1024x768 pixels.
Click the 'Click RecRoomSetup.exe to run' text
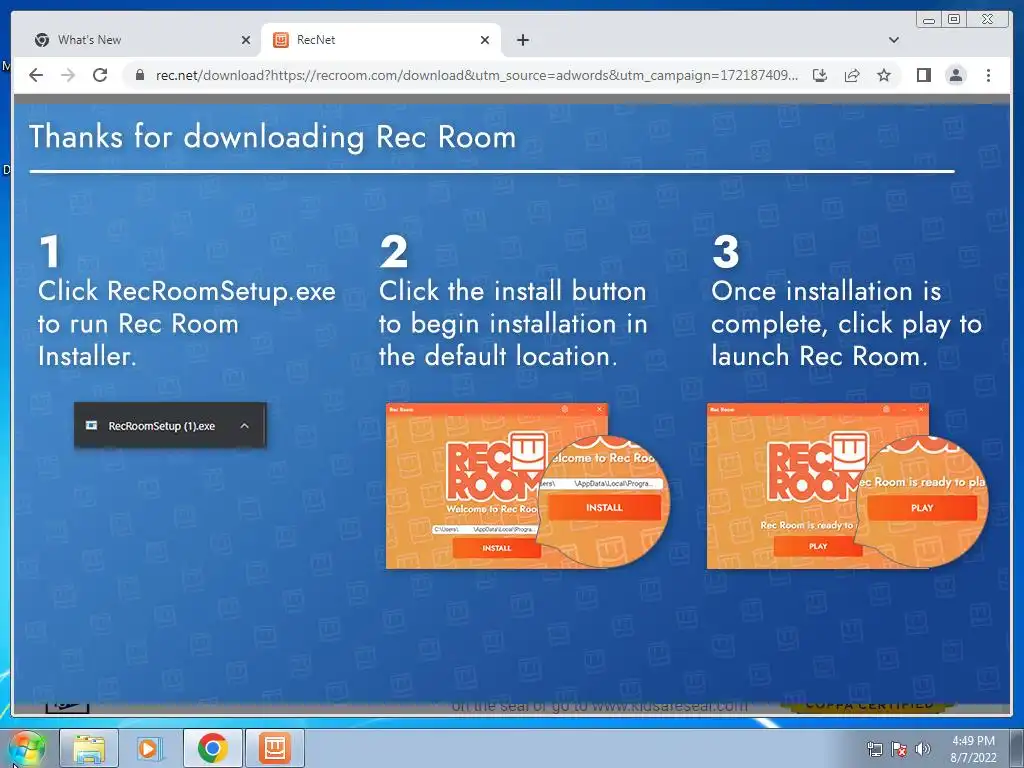pos(187,324)
